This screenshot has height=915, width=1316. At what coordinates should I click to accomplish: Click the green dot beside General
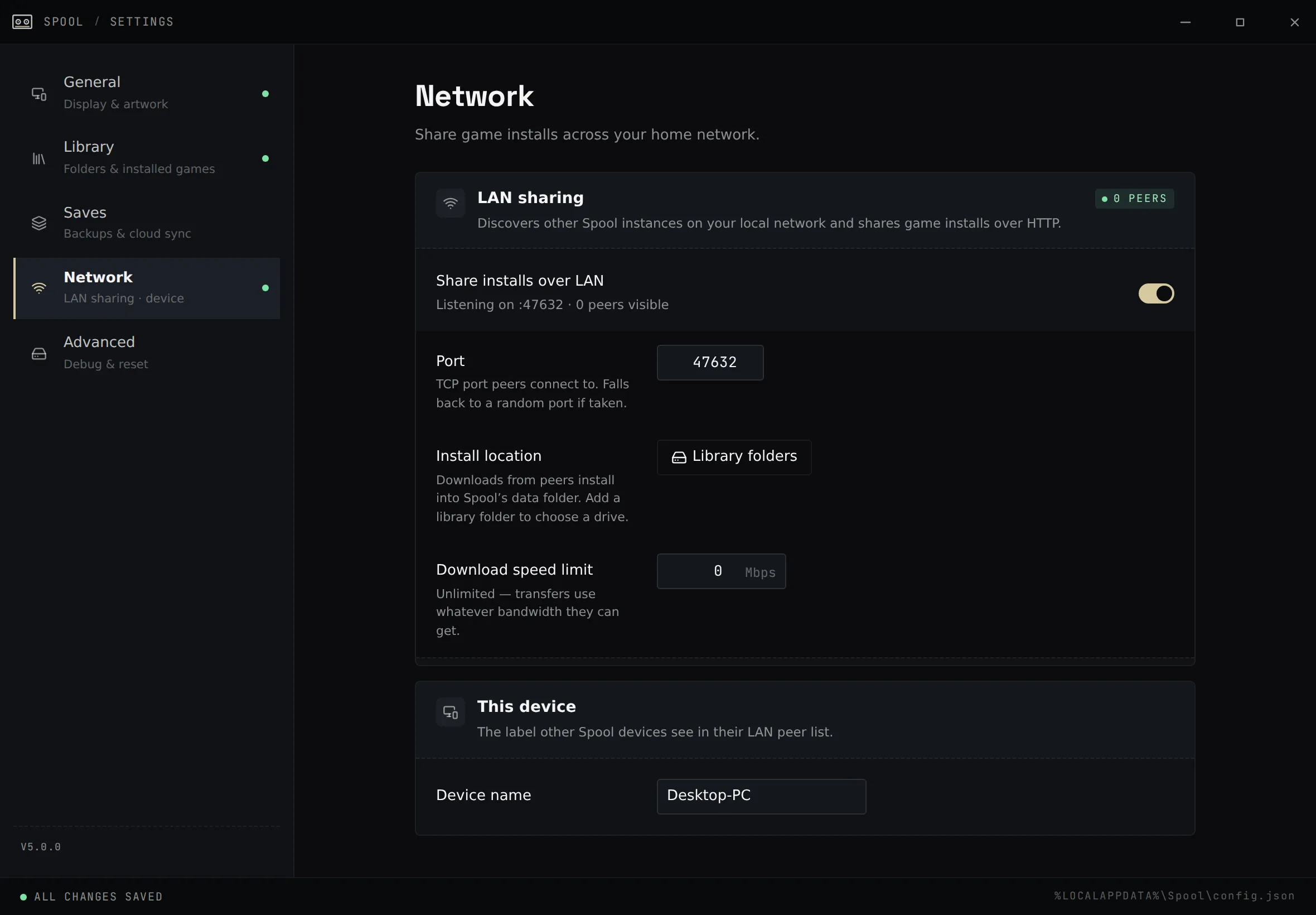(x=265, y=94)
